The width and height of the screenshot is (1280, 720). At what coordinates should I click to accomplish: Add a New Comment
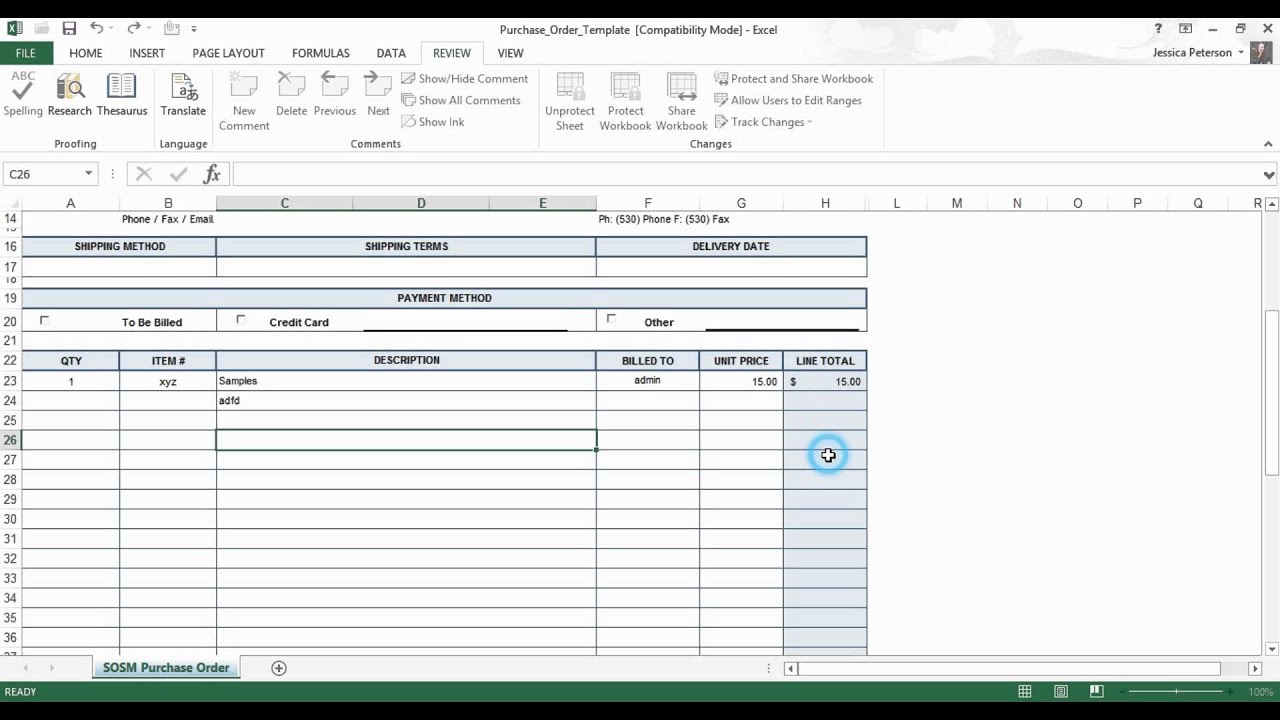click(244, 102)
